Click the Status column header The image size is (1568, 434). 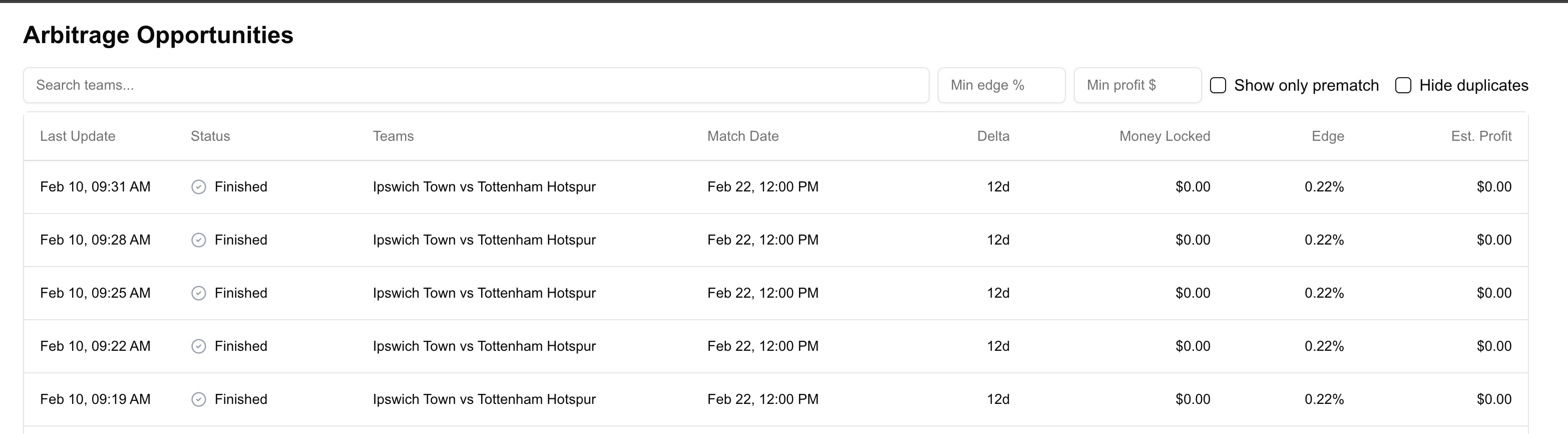pos(210,136)
